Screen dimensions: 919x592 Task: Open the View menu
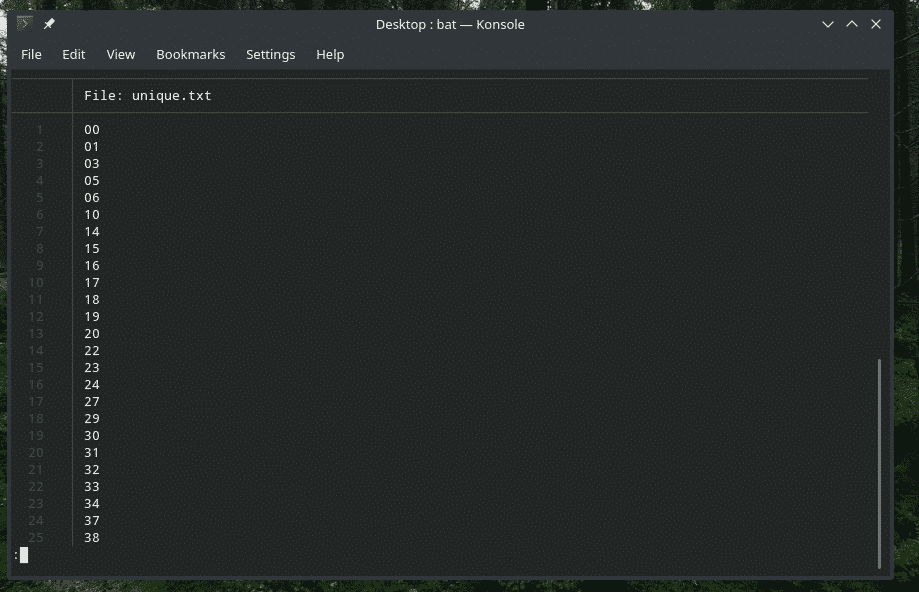(121, 55)
